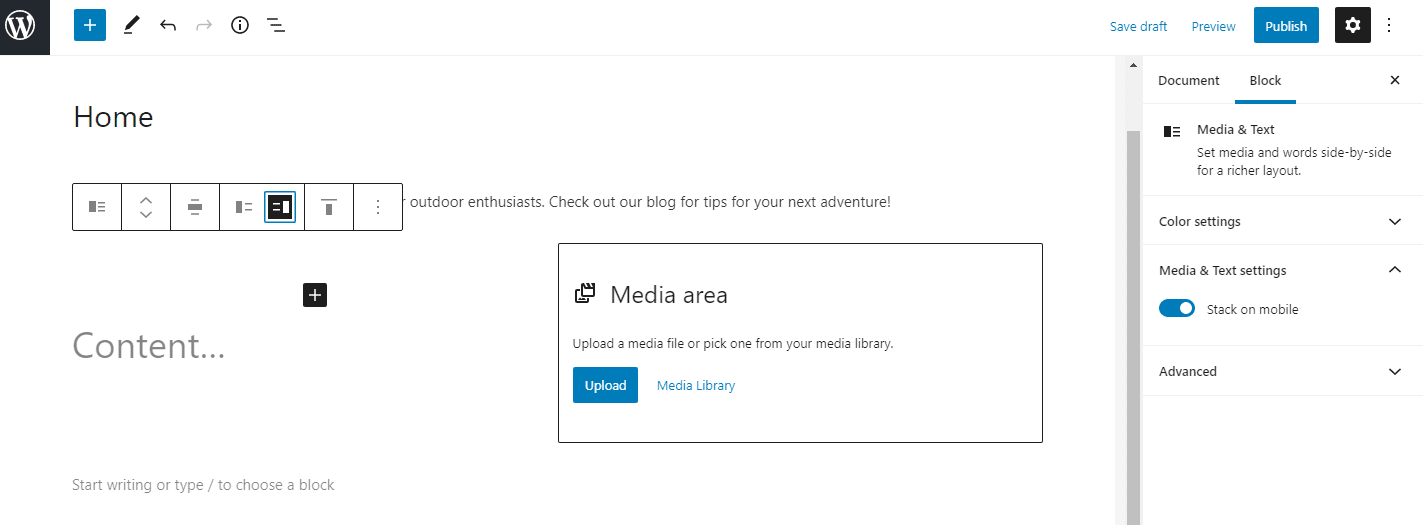Switch to the Document tab
This screenshot has height=525, width=1423.
click(1188, 80)
